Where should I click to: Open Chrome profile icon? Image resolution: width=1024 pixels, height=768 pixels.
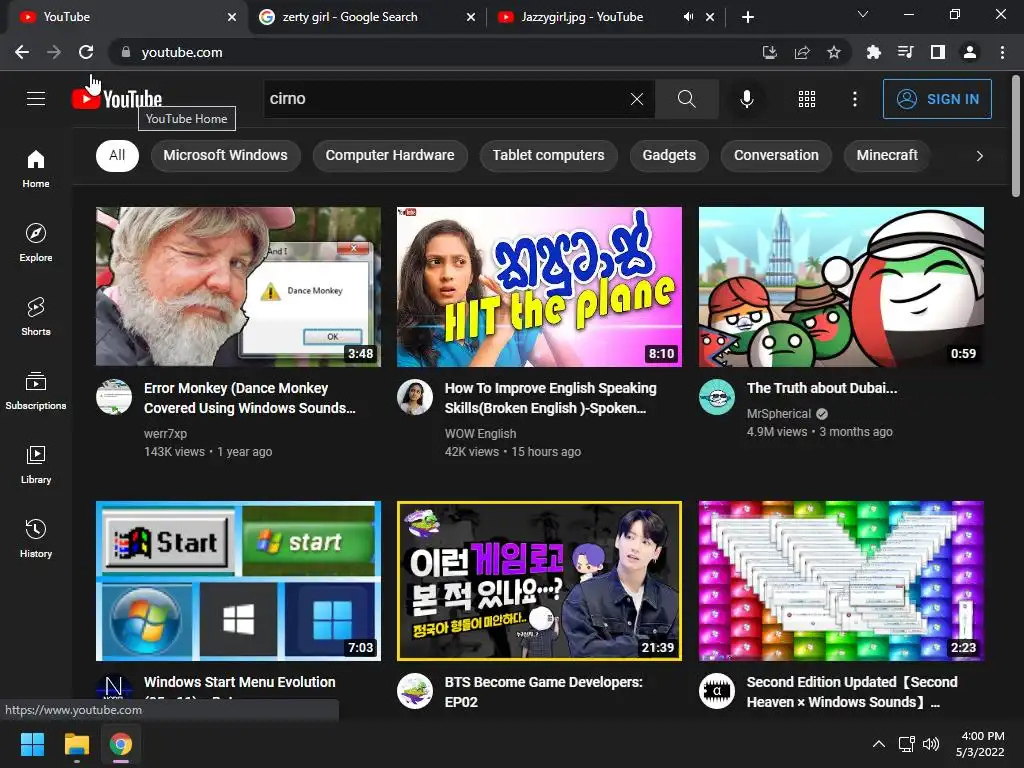pos(970,52)
